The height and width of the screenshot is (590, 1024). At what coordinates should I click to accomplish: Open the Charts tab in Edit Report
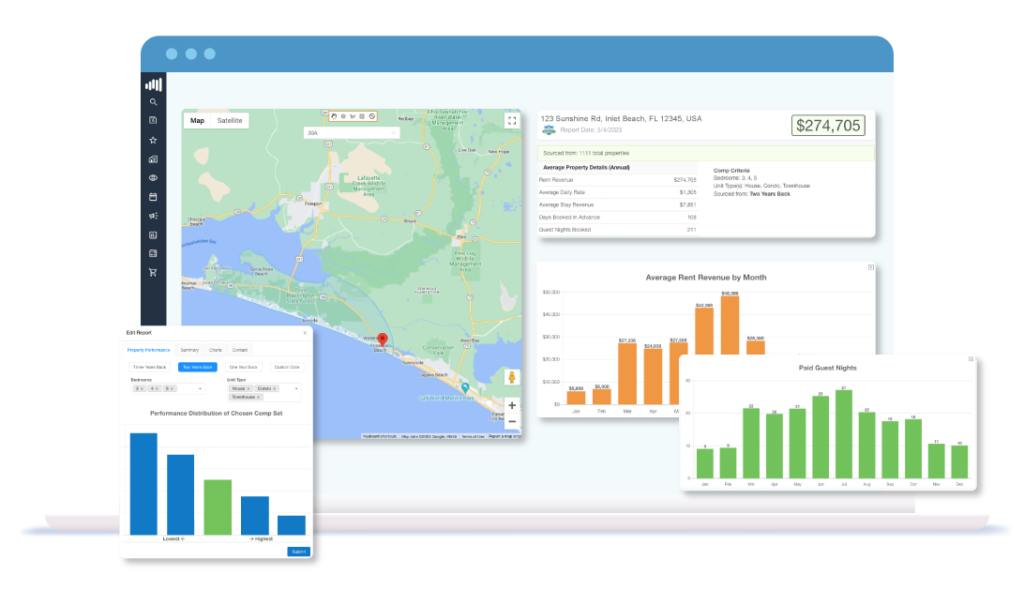pyautogui.click(x=216, y=350)
